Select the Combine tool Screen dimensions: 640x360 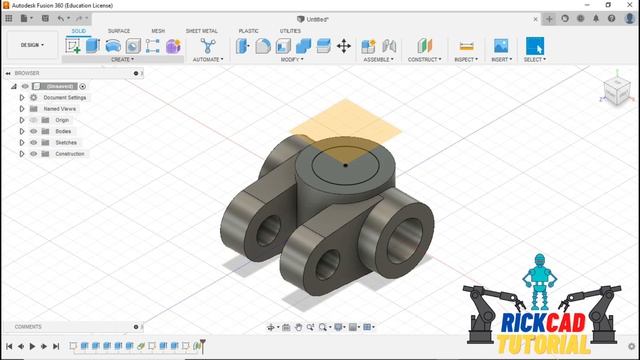(303, 46)
